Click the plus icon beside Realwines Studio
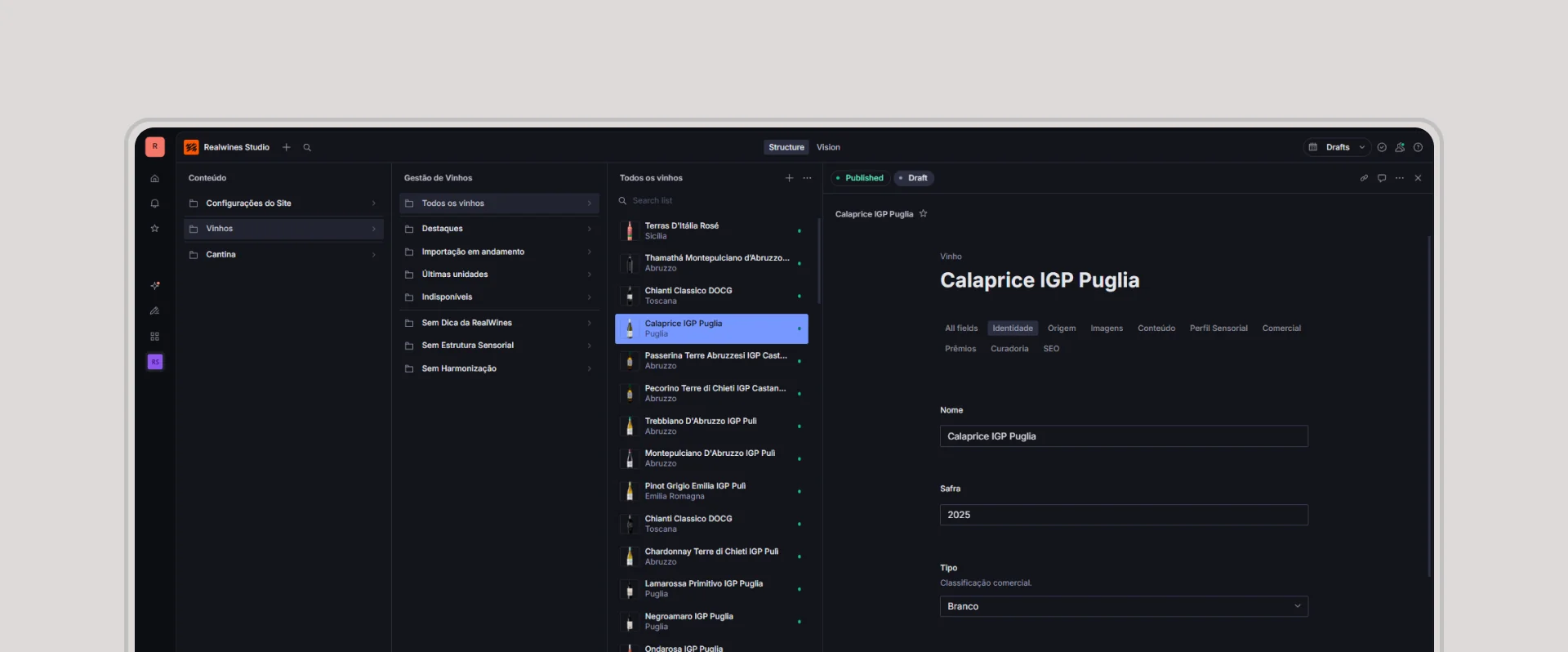This screenshot has width=1568, height=652. pyautogui.click(x=287, y=148)
